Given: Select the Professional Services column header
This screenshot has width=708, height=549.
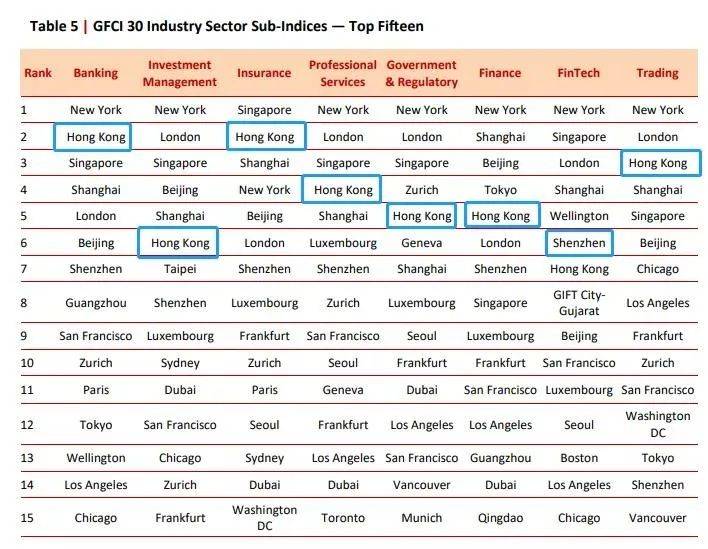Looking at the screenshot, I should pyautogui.click(x=343, y=73).
